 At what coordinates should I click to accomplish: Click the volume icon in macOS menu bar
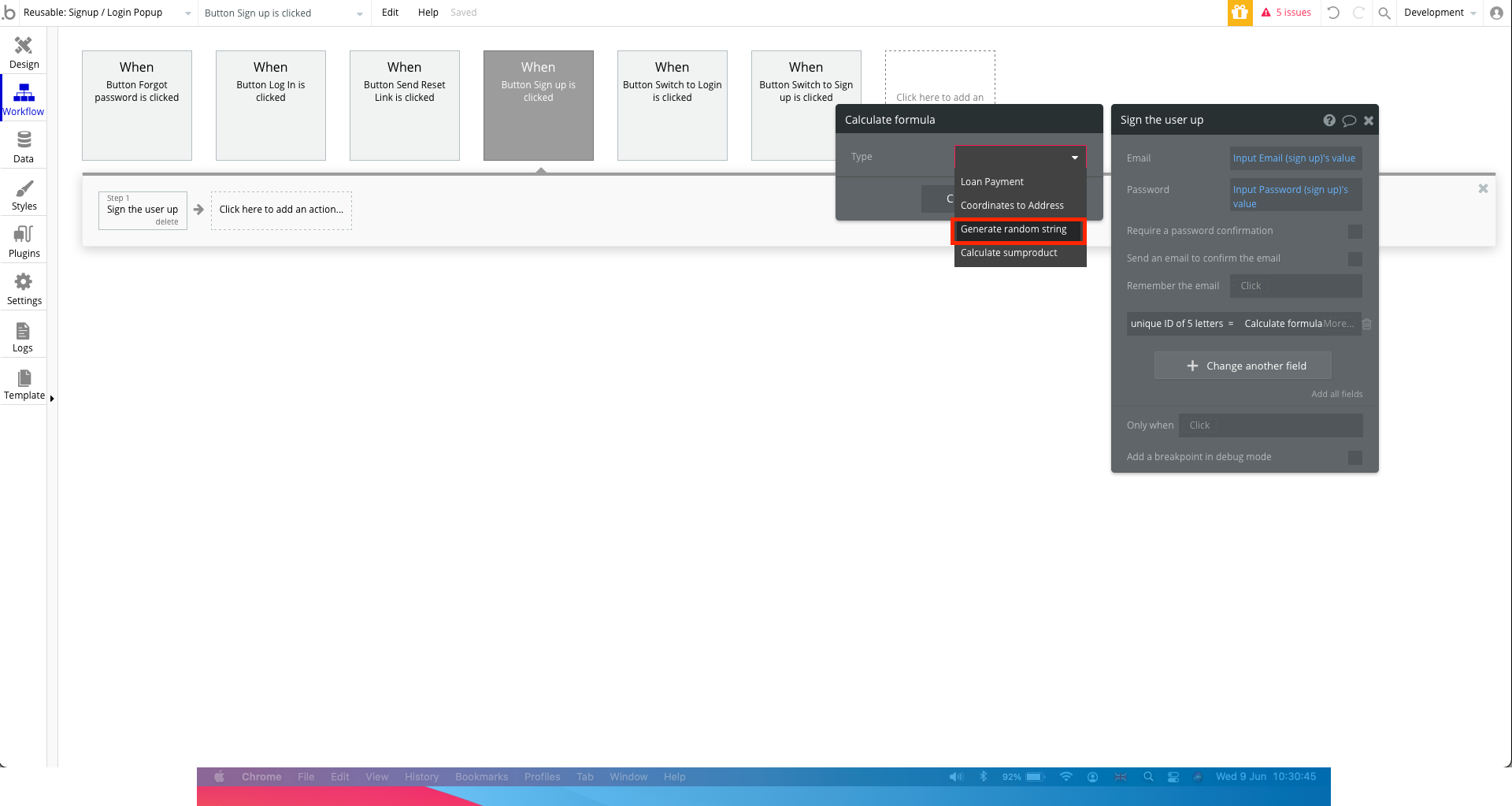click(x=956, y=777)
